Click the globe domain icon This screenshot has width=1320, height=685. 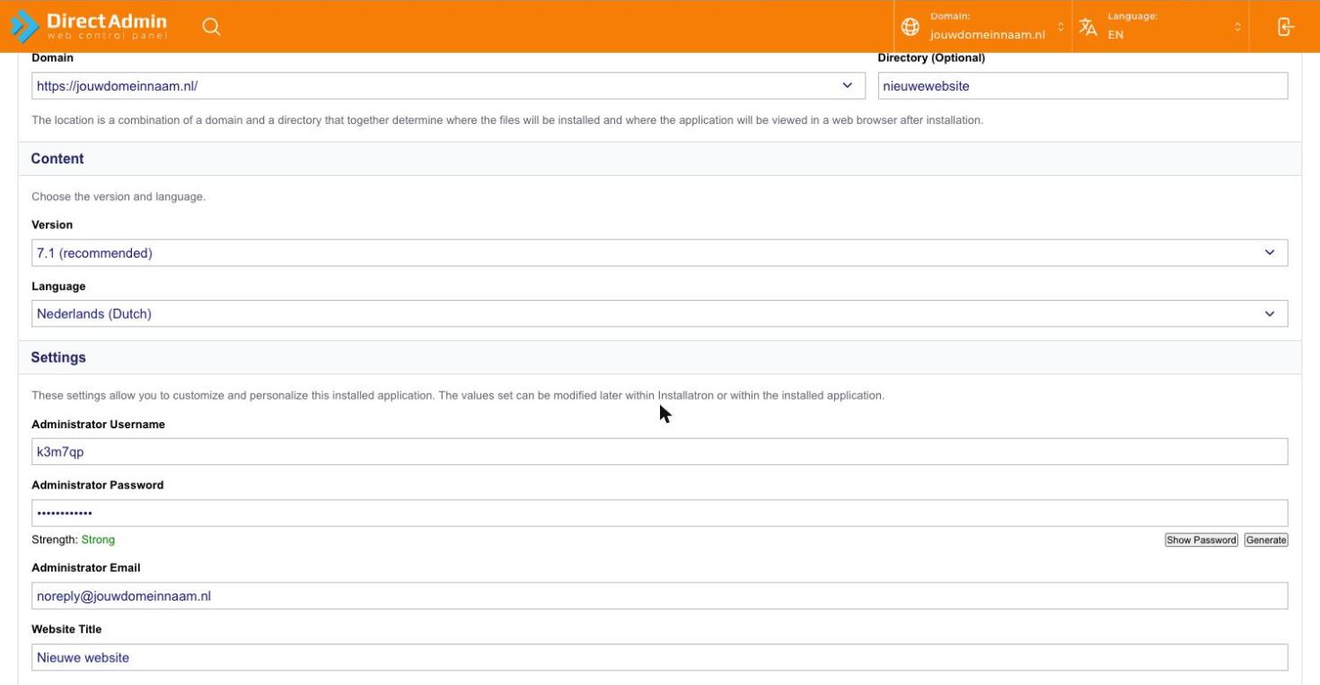point(910,27)
